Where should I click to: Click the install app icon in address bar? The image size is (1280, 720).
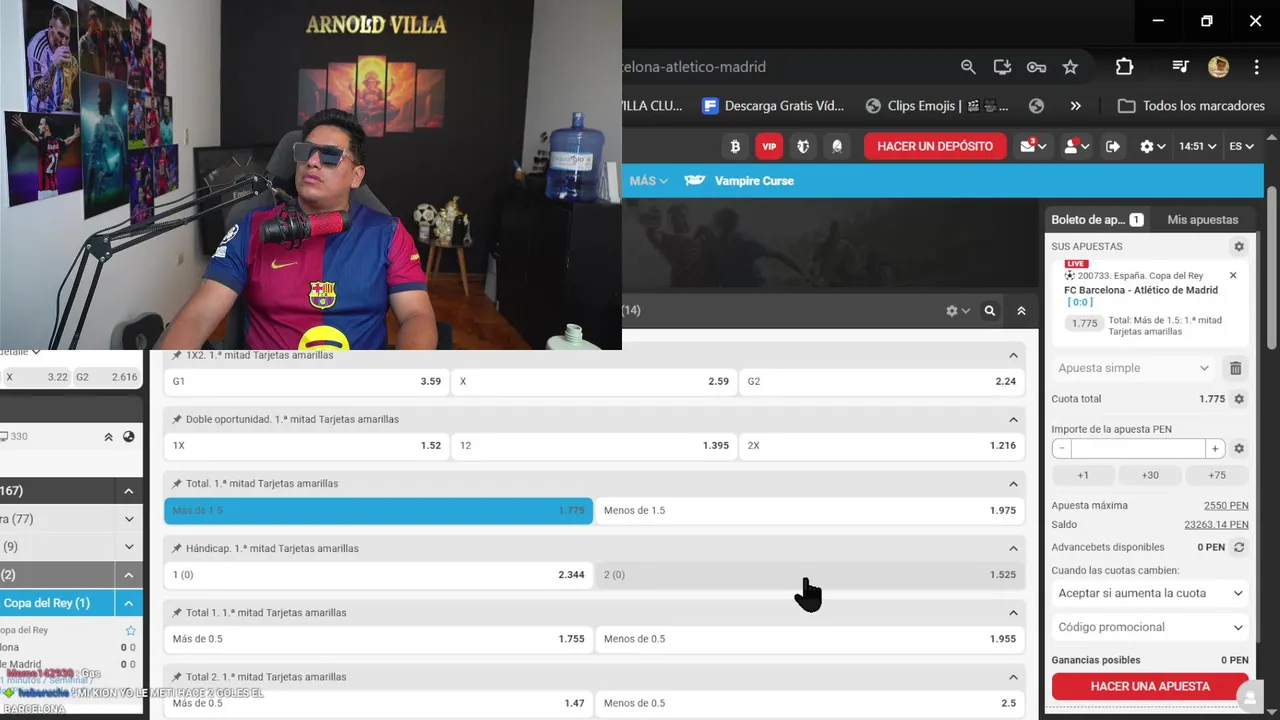pyautogui.click(x=1002, y=67)
